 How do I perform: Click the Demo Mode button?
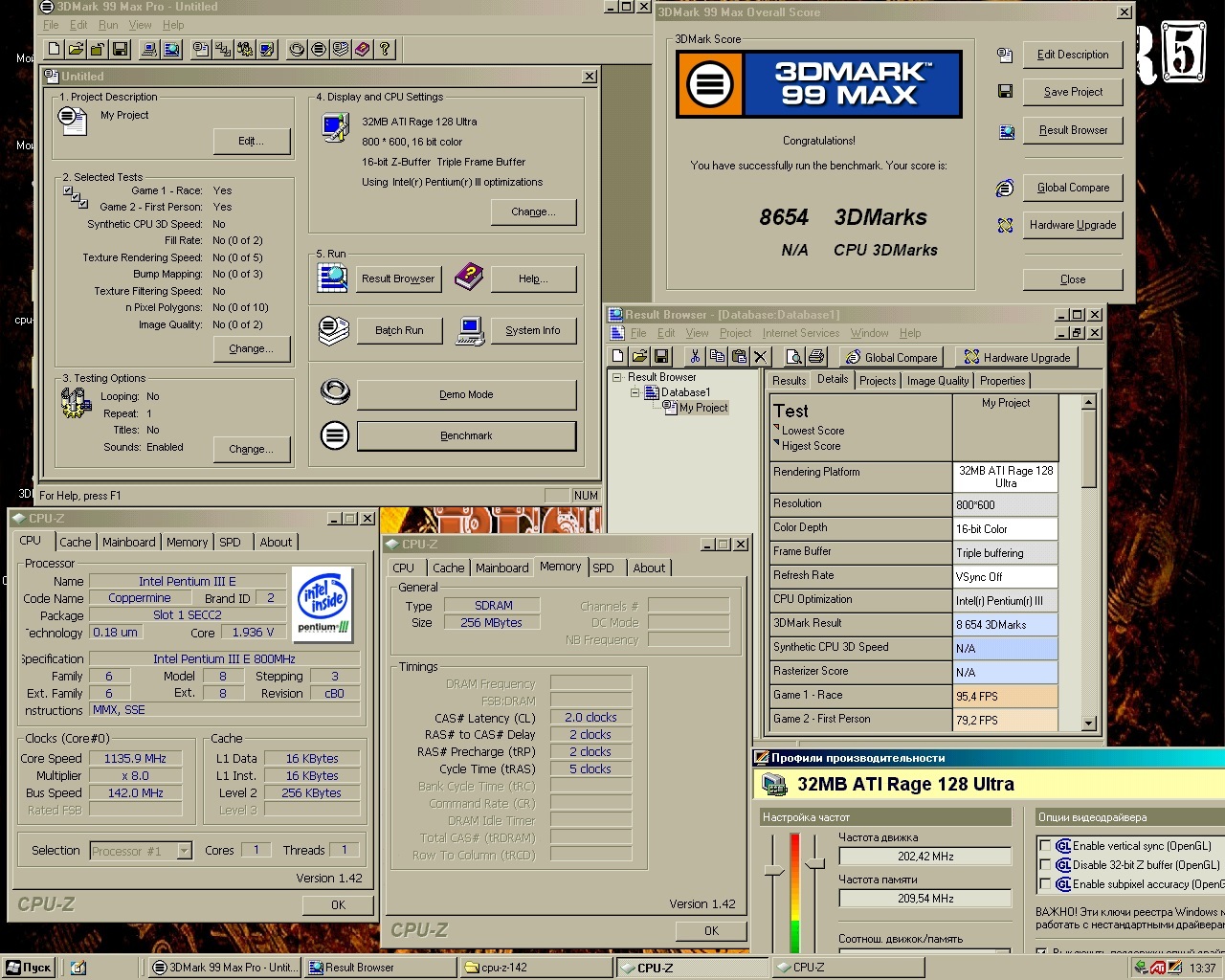(x=466, y=394)
